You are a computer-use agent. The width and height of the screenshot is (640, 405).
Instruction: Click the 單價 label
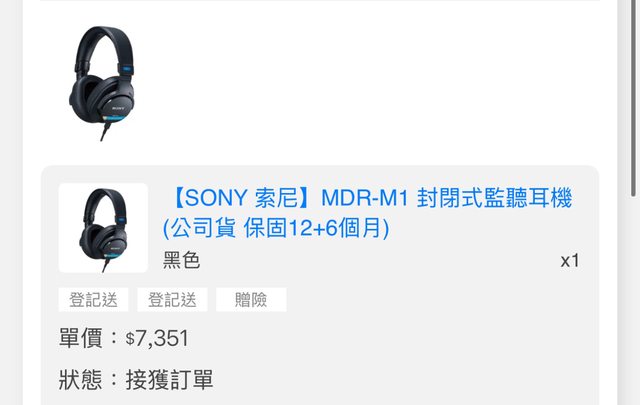point(80,338)
